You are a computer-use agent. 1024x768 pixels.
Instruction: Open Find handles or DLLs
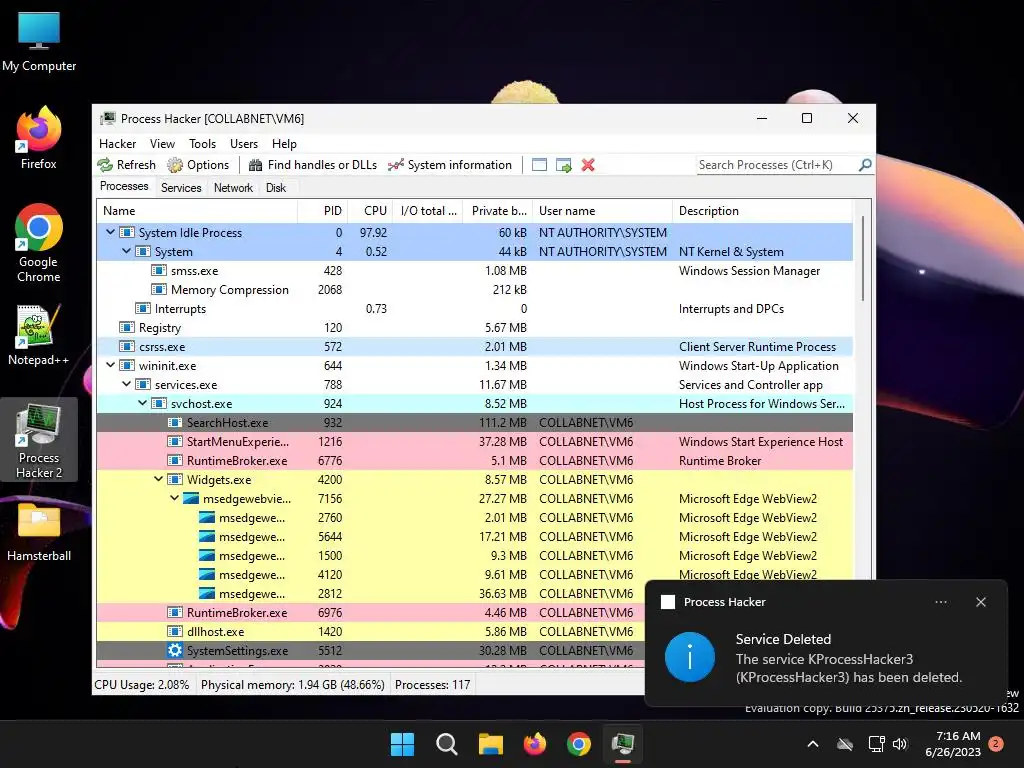coord(313,165)
